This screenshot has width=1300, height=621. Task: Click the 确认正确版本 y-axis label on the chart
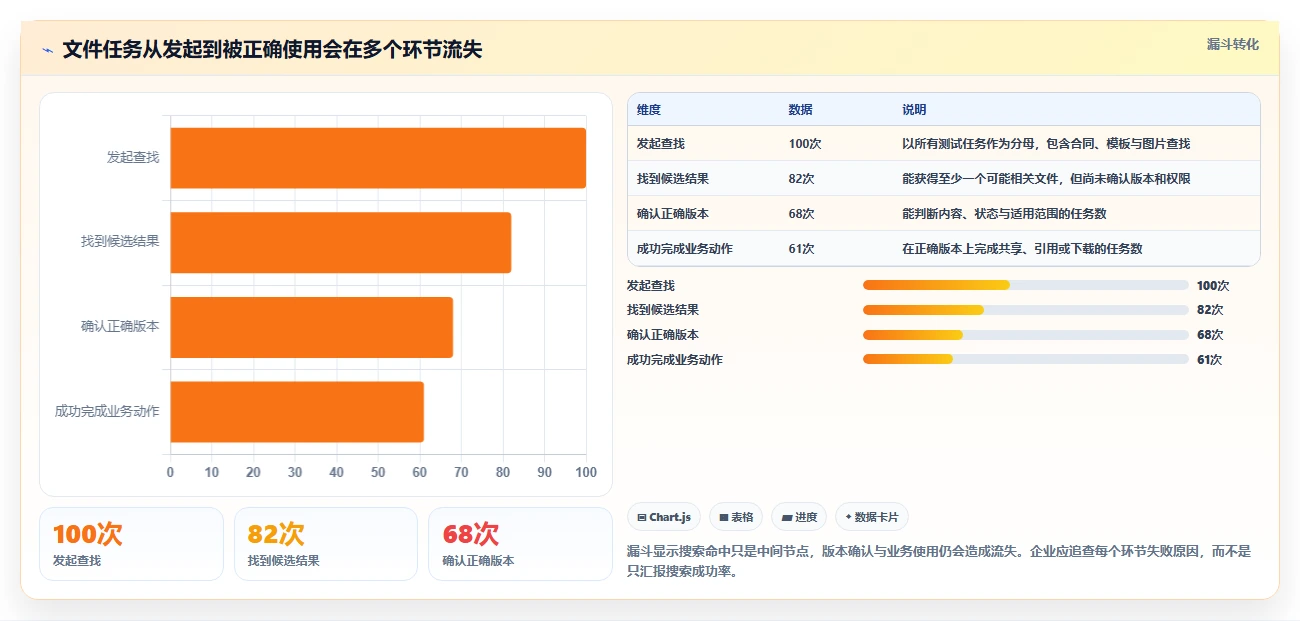pyautogui.click(x=120, y=327)
